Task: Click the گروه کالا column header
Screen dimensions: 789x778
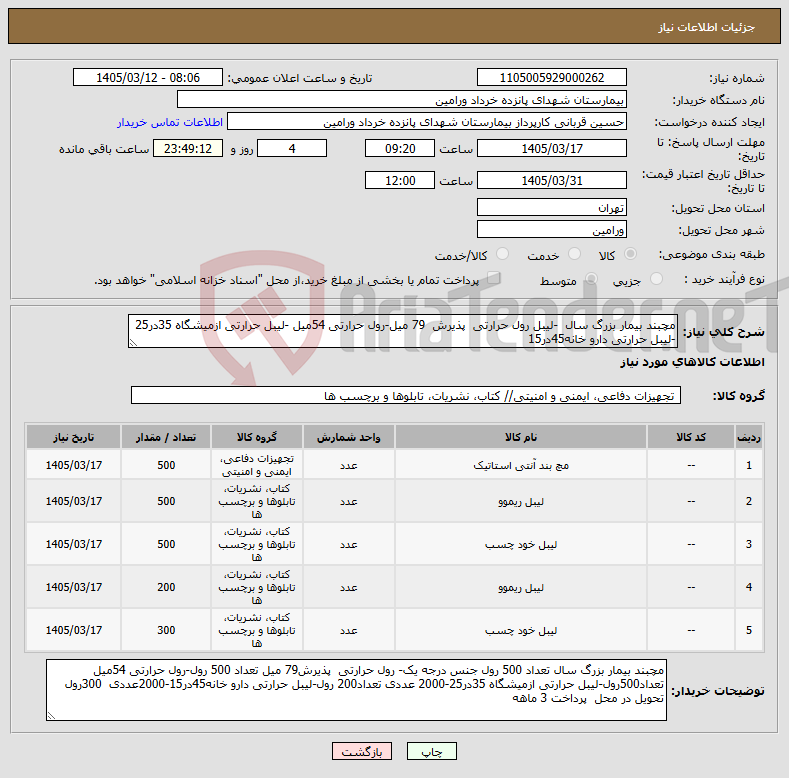Action: point(257,437)
